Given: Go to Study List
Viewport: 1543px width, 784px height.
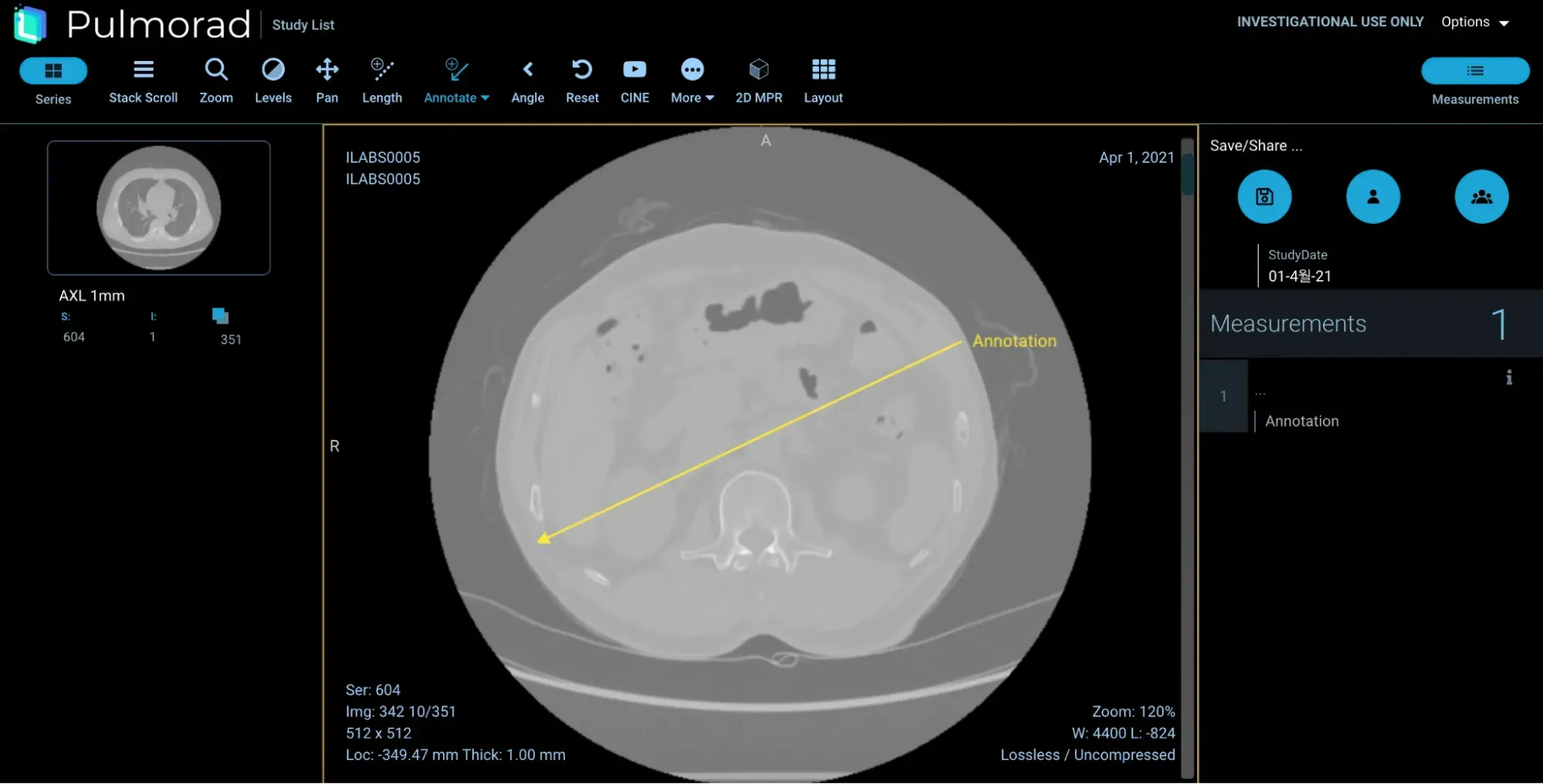Looking at the screenshot, I should coord(303,25).
